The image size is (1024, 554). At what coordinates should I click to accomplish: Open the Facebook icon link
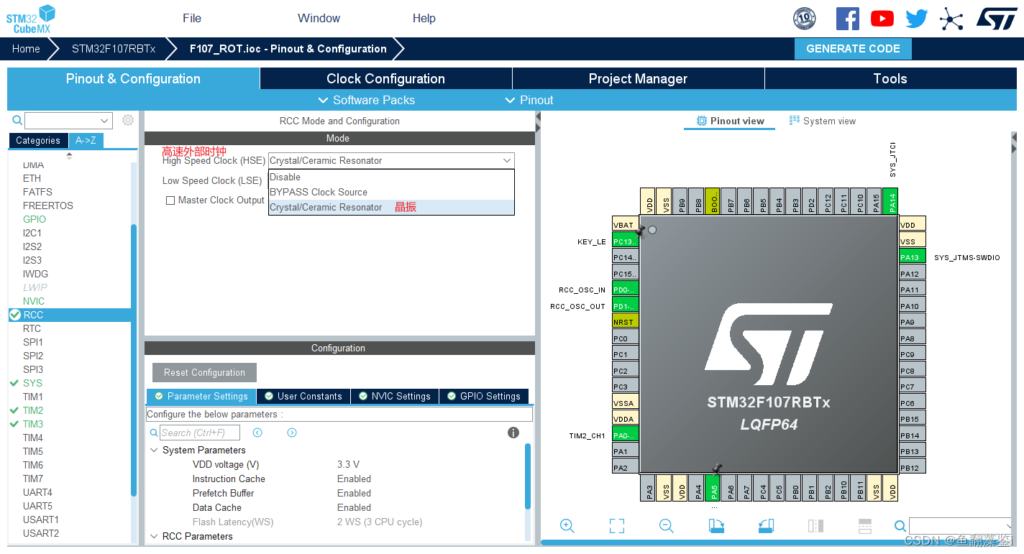click(847, 18)
